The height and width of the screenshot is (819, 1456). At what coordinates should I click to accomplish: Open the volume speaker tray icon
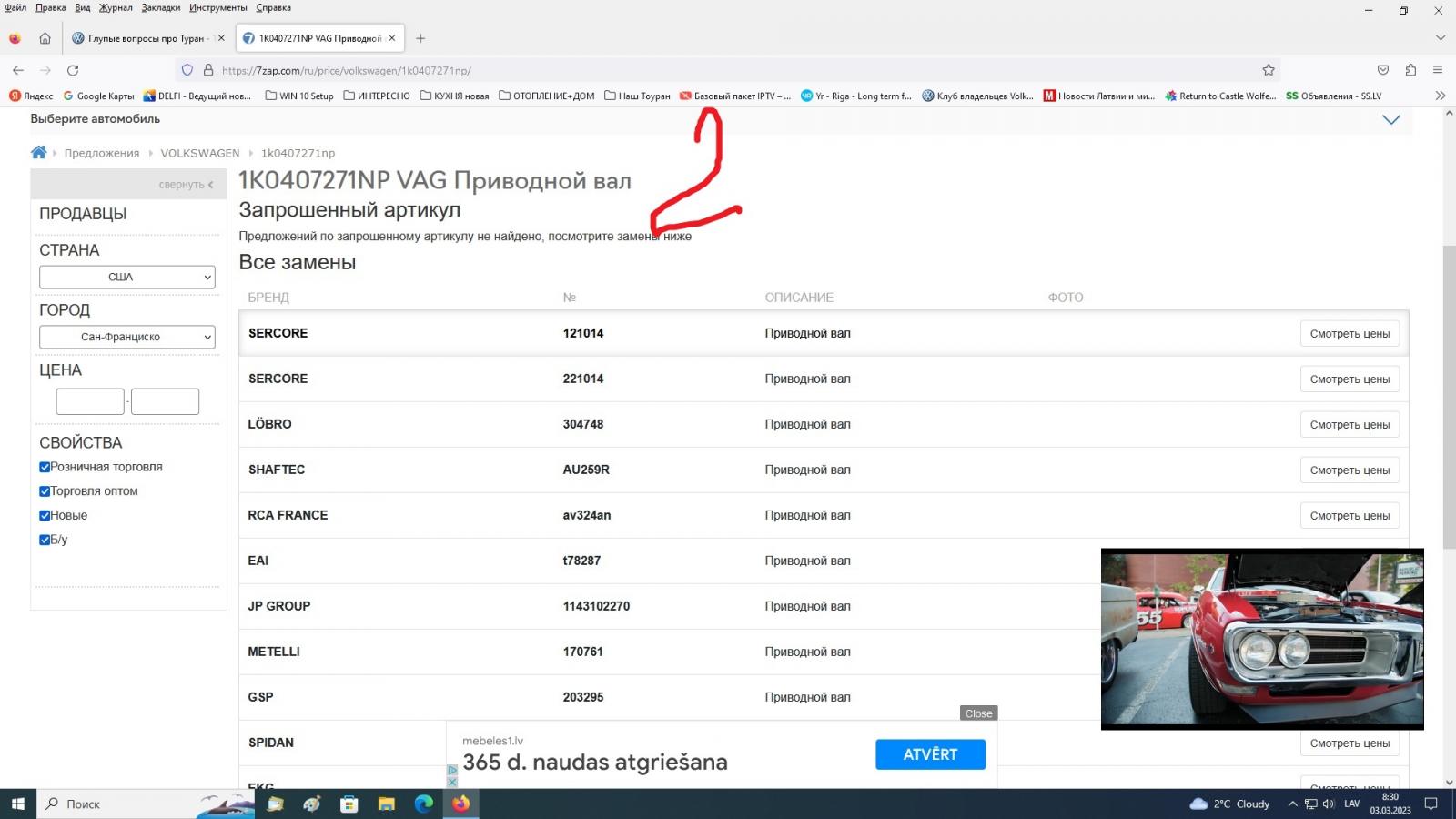coord(1329,804)
